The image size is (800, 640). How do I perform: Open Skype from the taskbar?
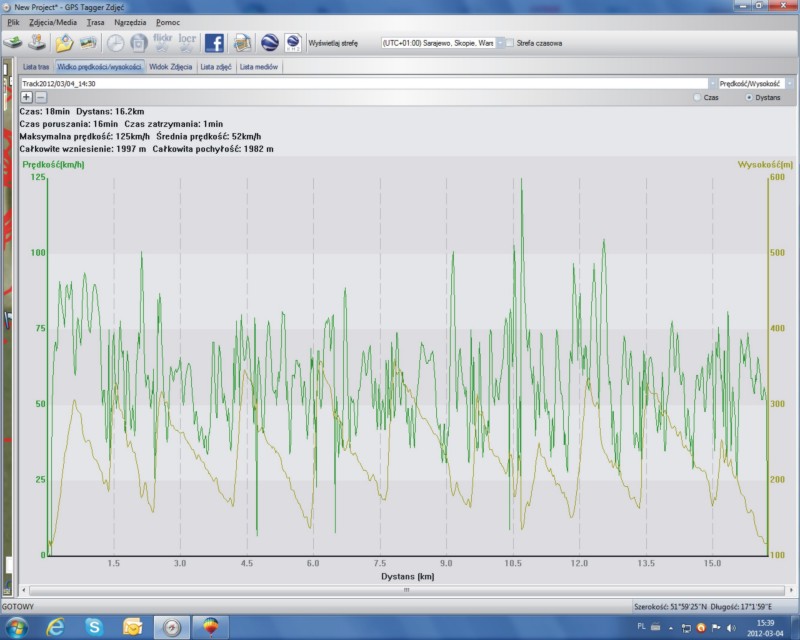coord(94,627)
